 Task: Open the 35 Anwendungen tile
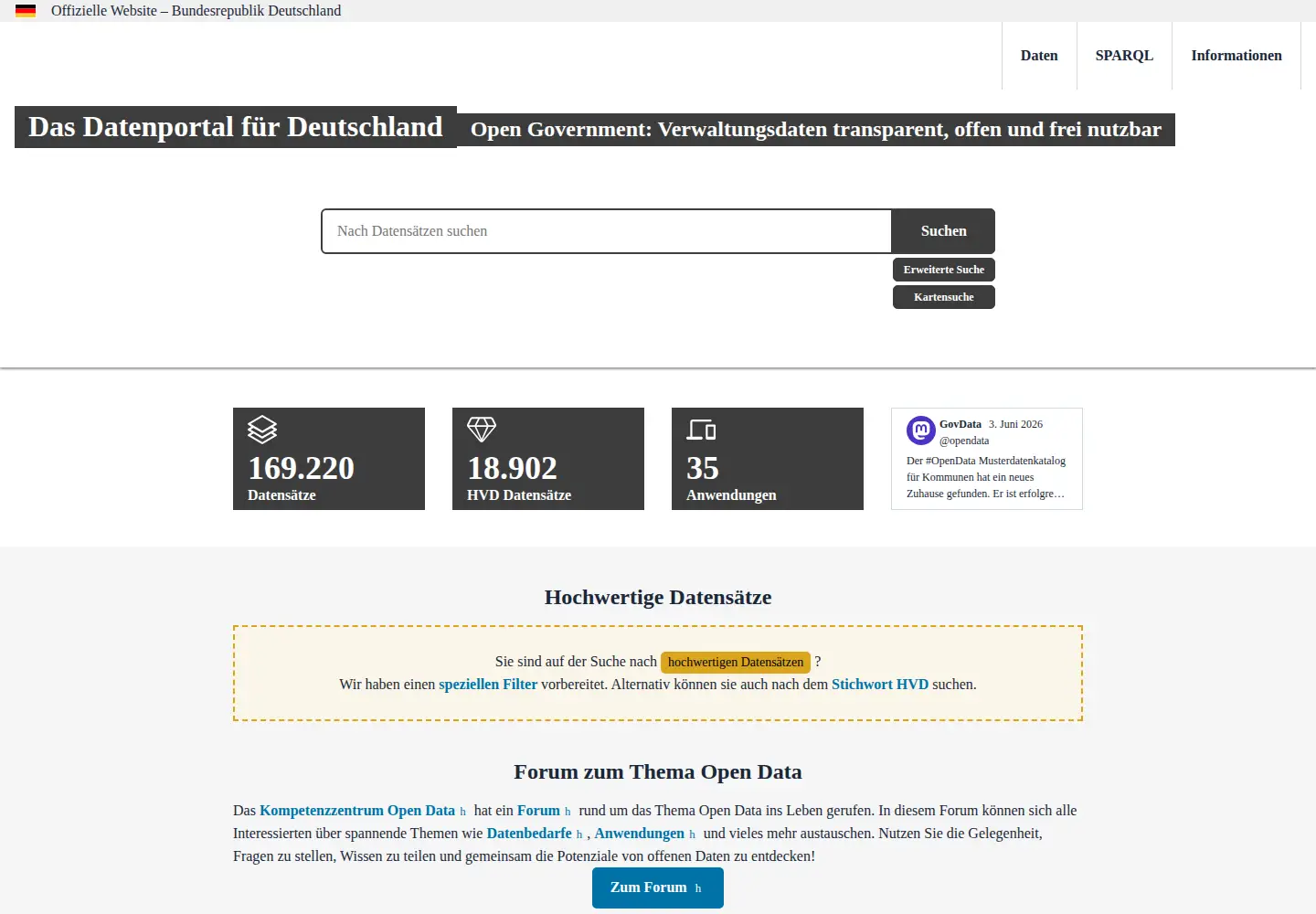click(768, 459)
